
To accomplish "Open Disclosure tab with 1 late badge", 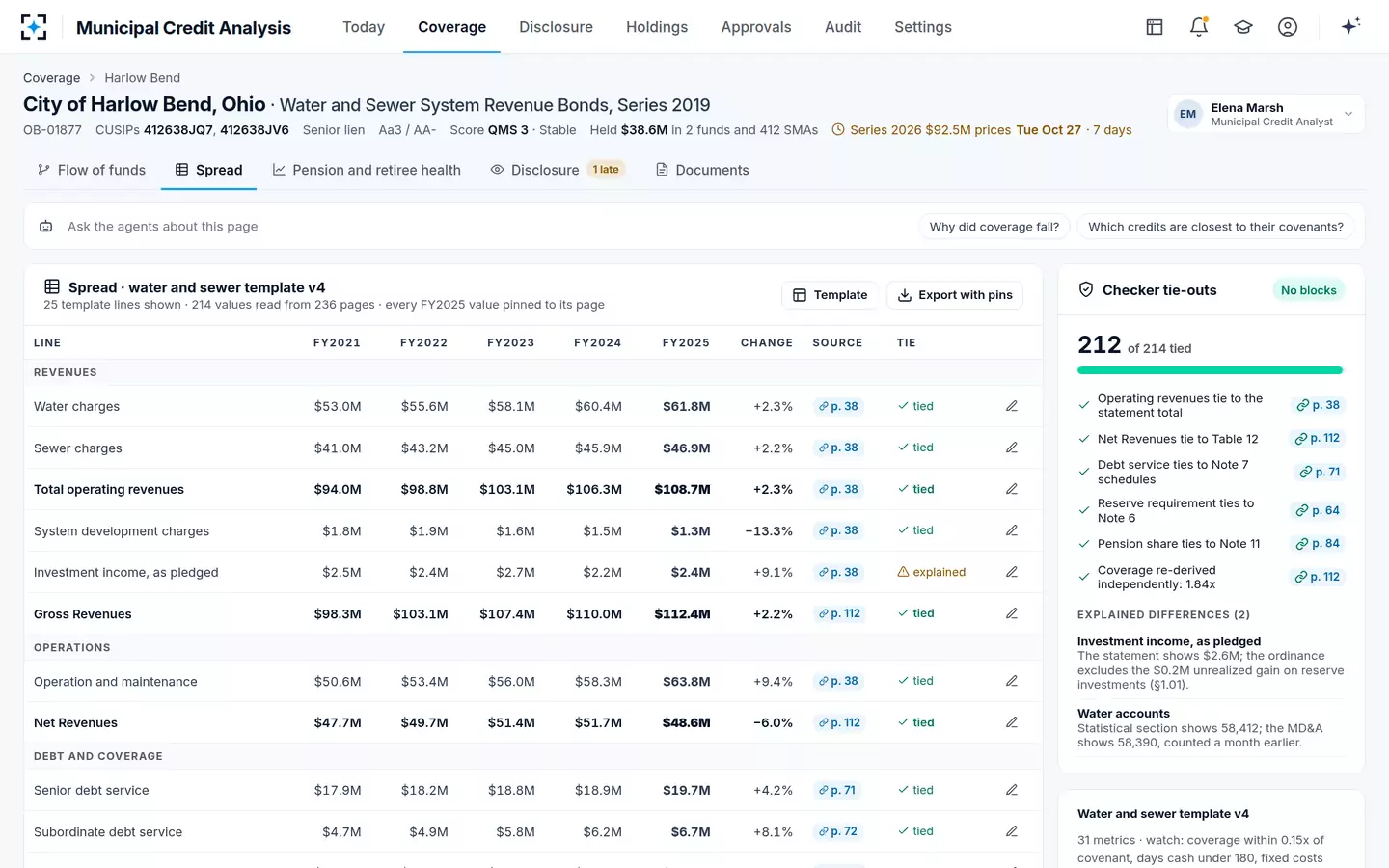I will pos(558,170).
